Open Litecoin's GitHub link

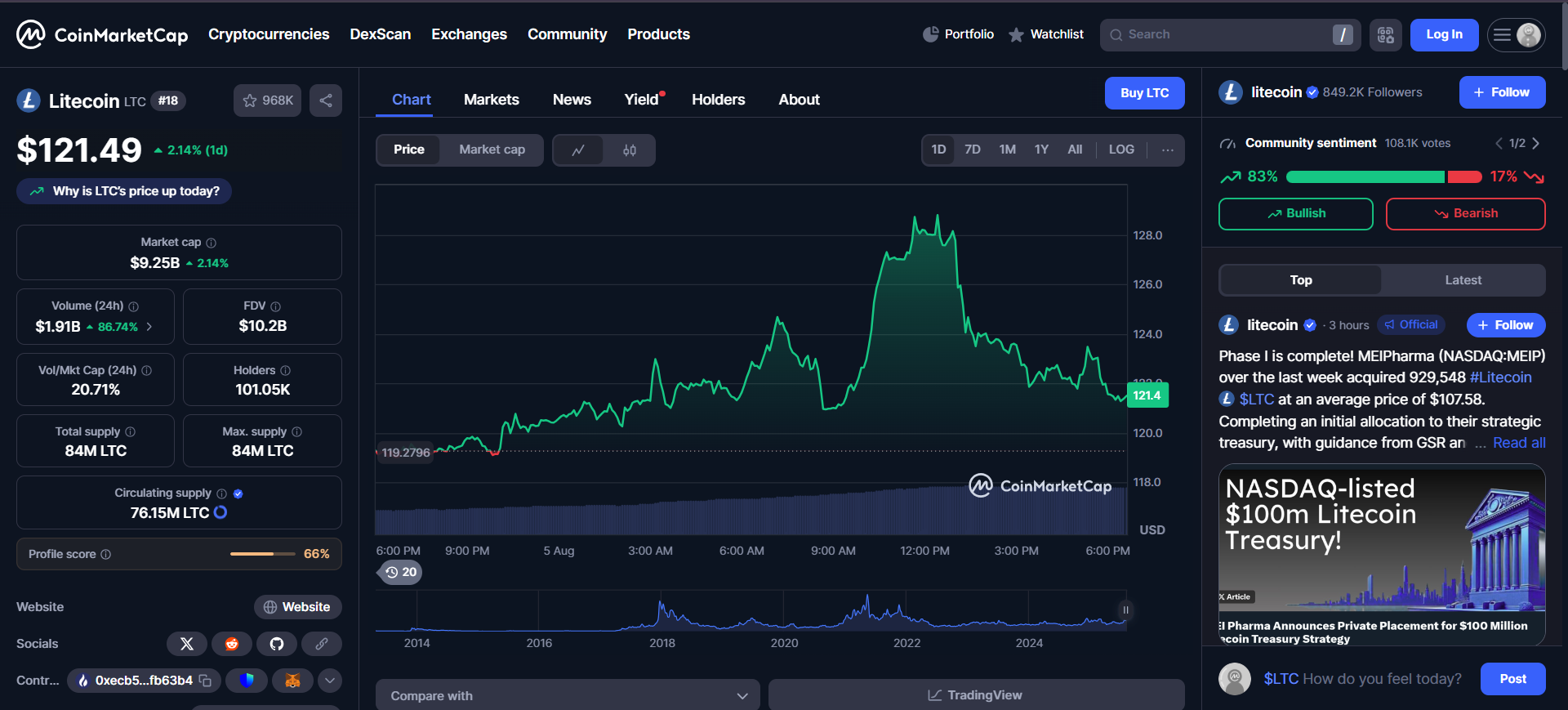(x=277, y=644)
